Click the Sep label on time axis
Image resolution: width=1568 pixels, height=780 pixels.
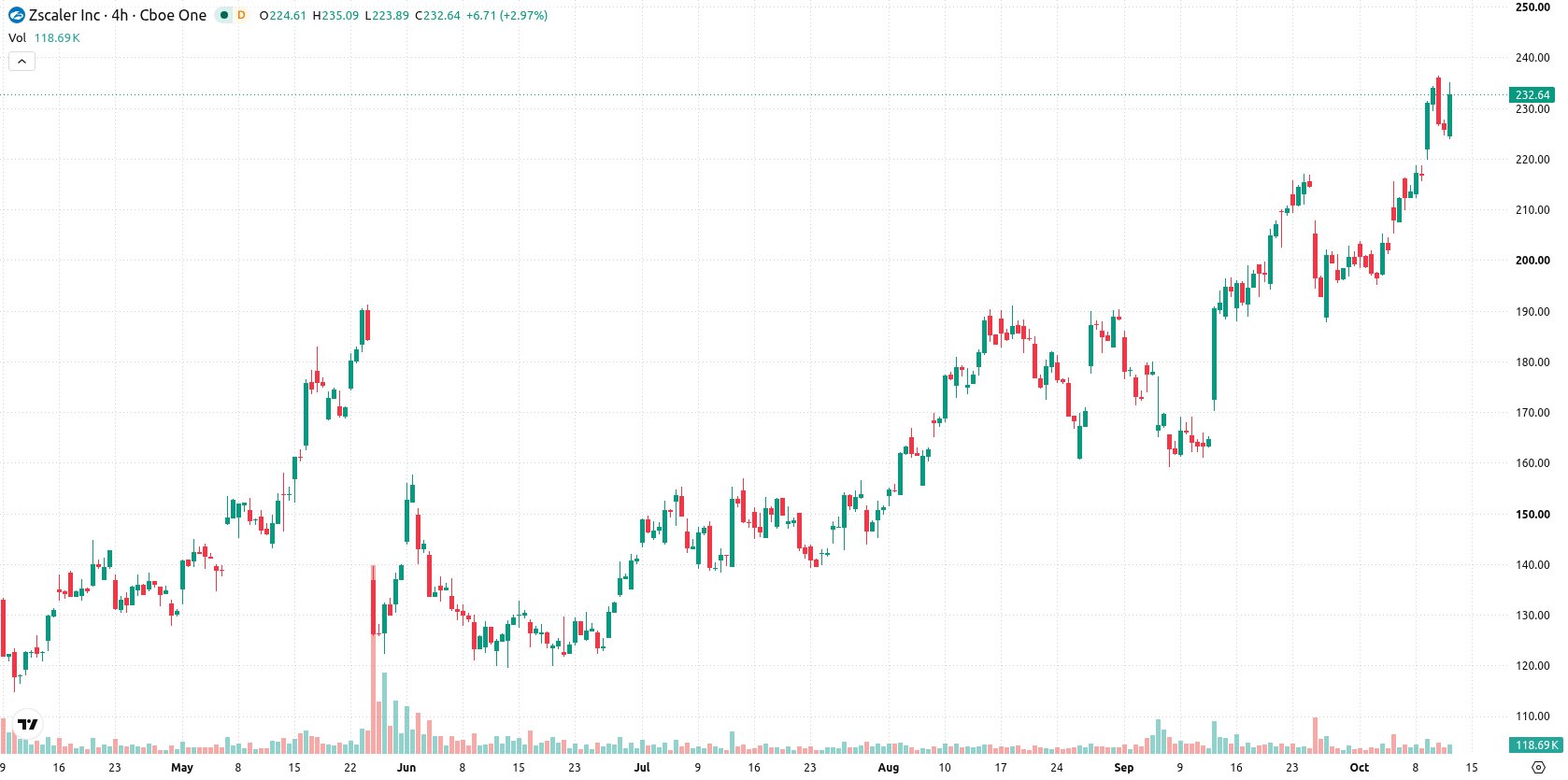(x=1124, y=768)
